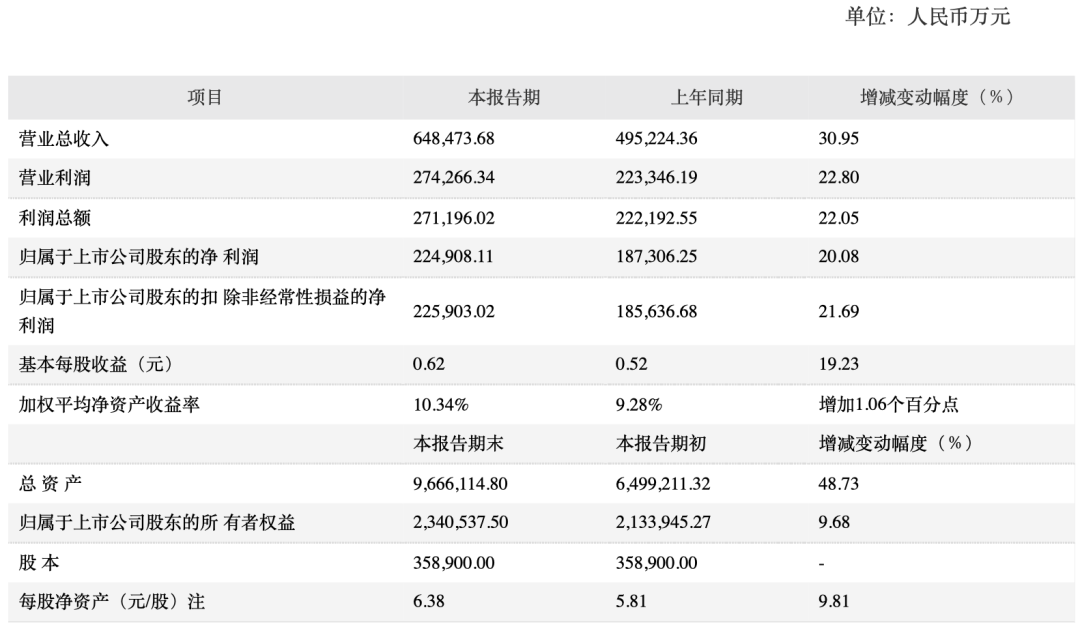1080x629 pixels.
Task: Click the 2,133,945.27 cell
Action: [x=663, y=522]
